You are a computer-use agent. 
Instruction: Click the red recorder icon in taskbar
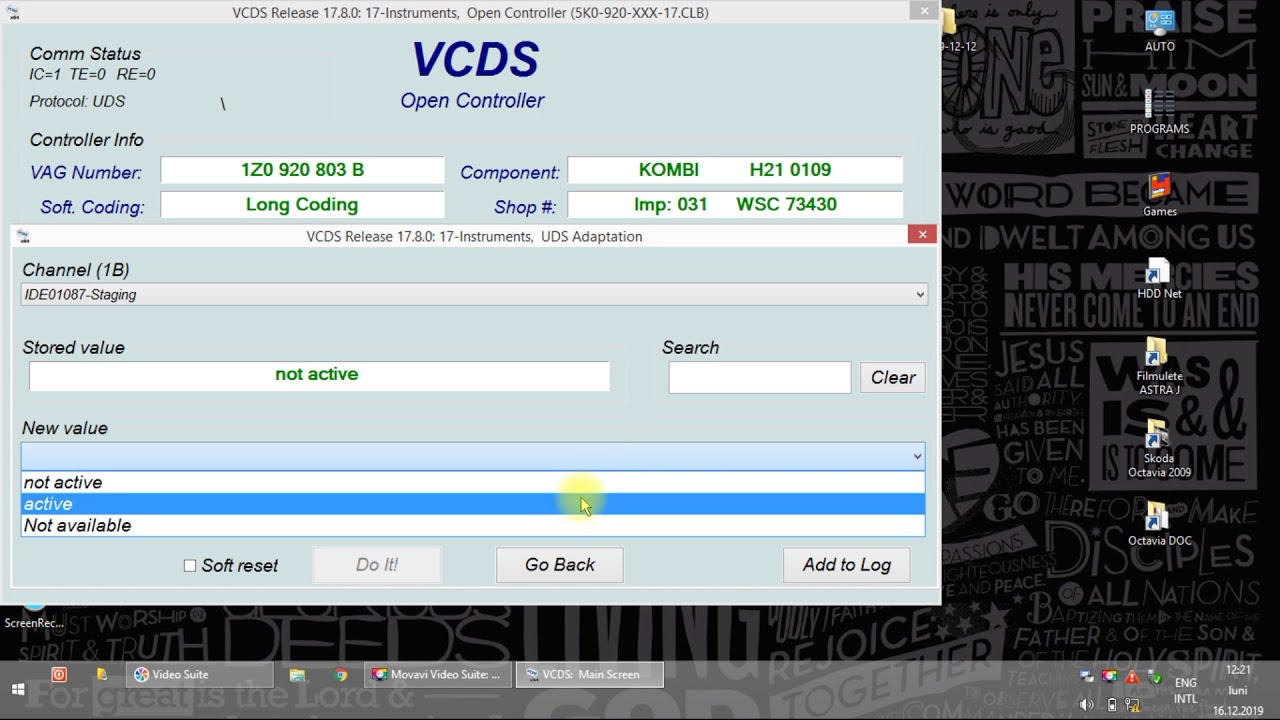(59, 675)
